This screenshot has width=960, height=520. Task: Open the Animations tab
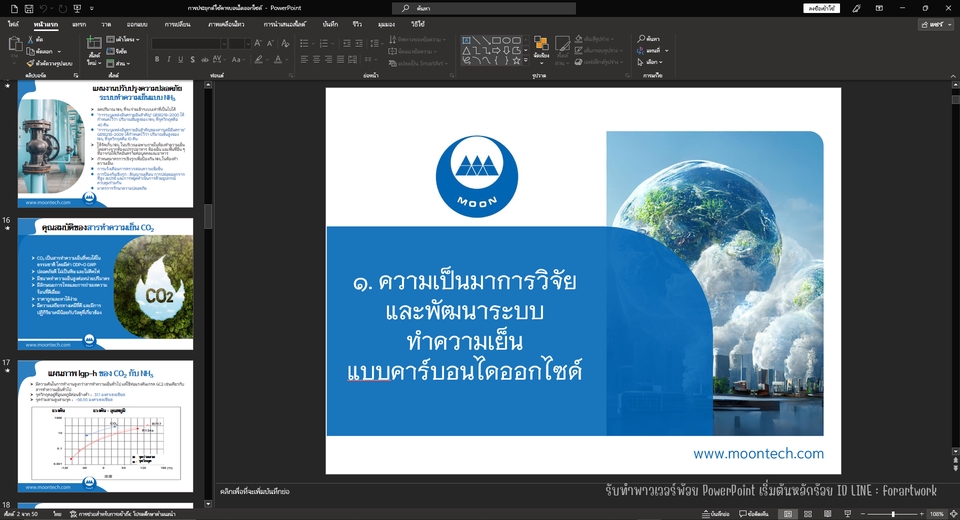[226, 24]
